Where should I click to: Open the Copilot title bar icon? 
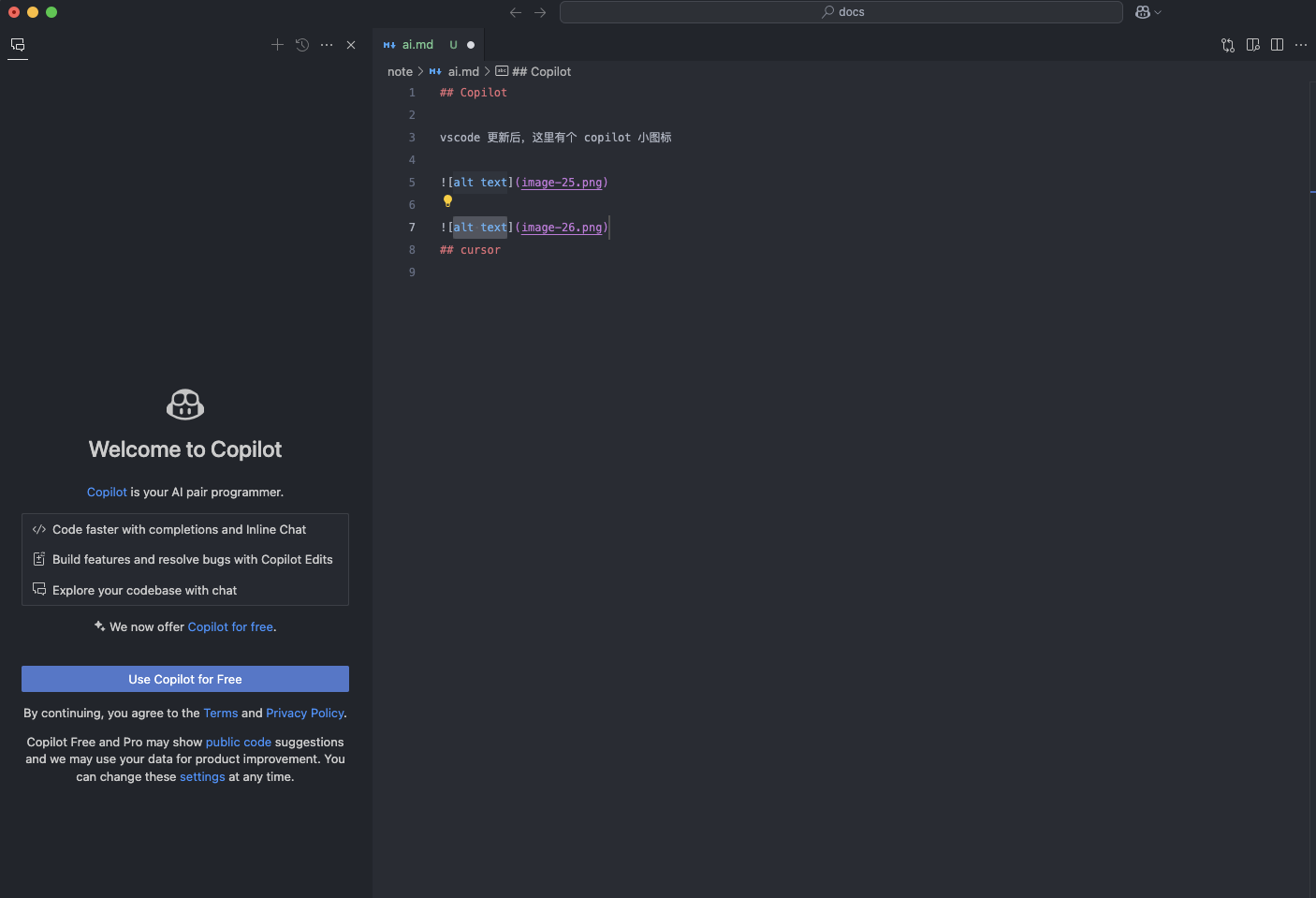[1143, 12]
